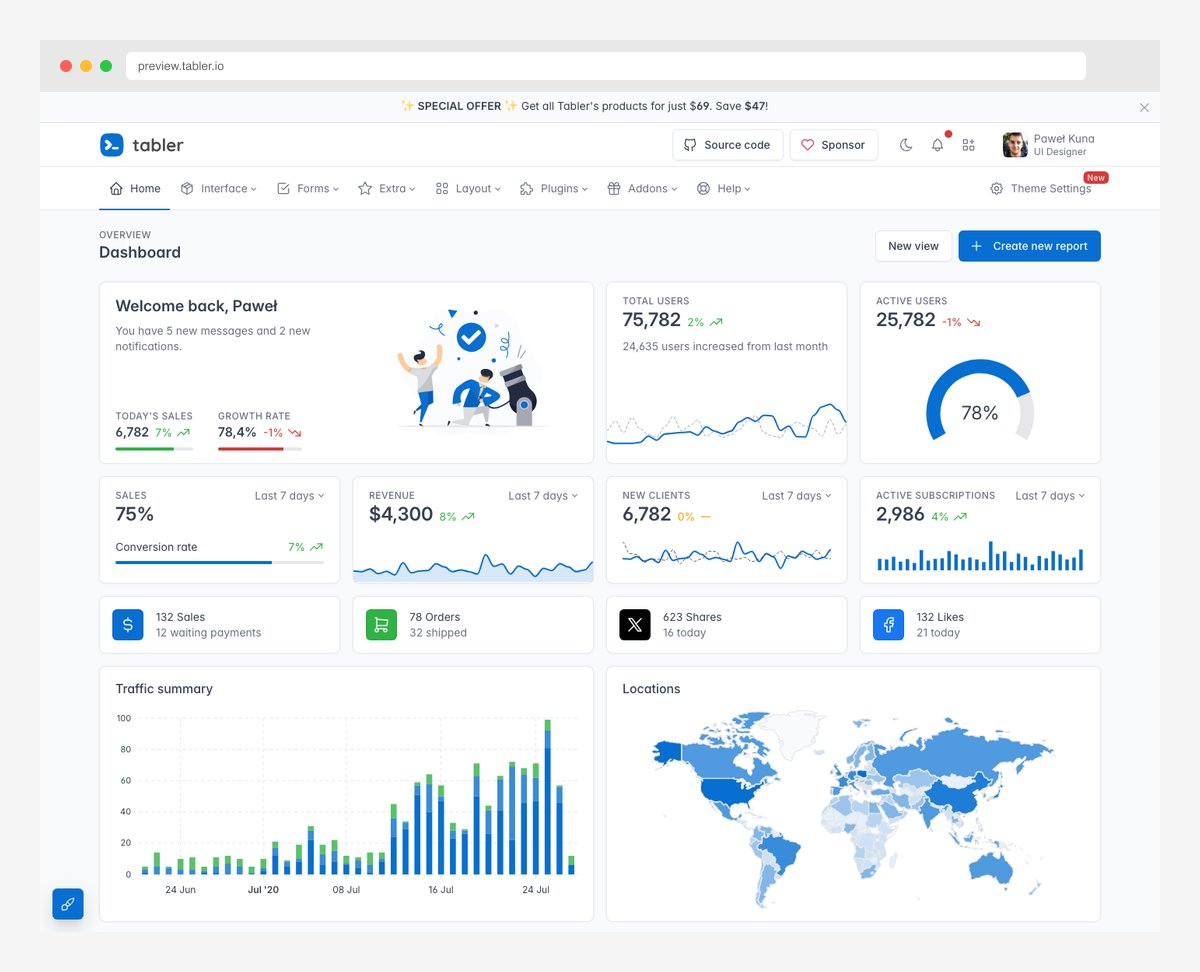Open the floating settings button at bottom left

coord(67,904)
